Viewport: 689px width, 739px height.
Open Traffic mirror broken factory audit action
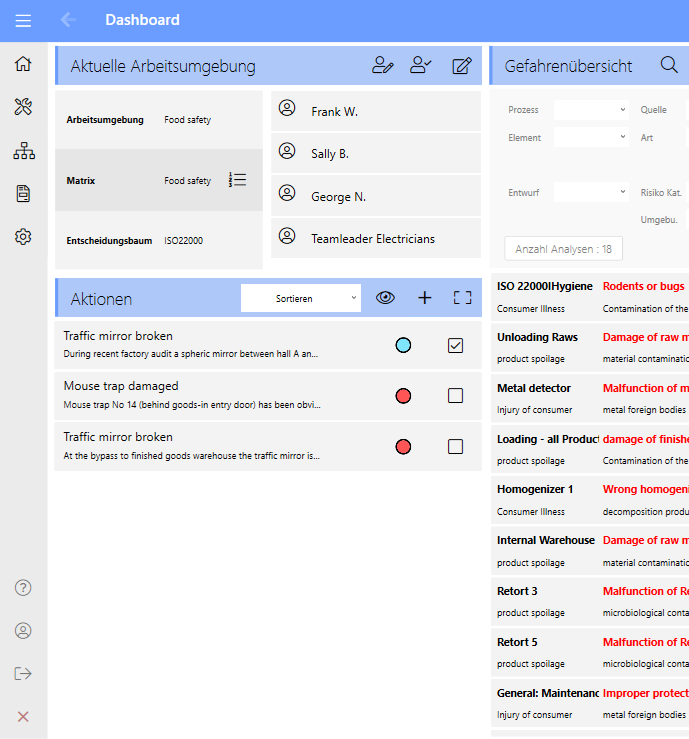(268, 345)
